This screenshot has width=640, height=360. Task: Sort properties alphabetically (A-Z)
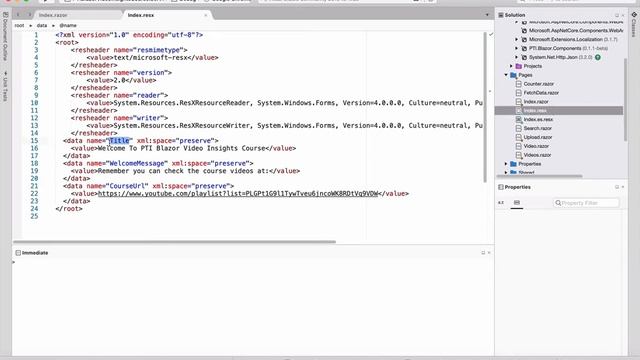(x=501, y=202)
